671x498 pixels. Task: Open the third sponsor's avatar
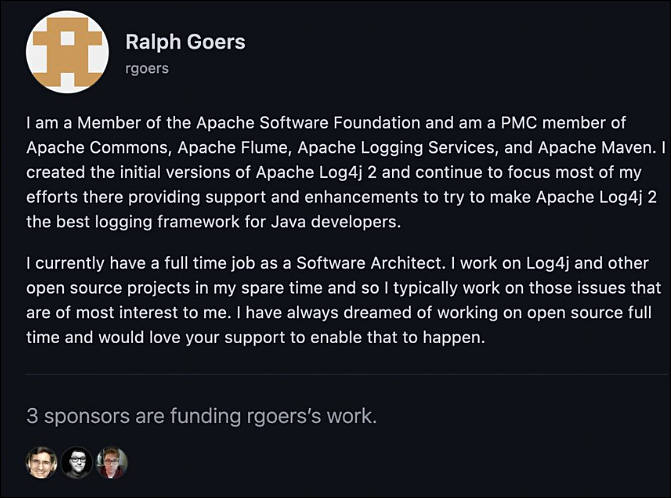coord(112,462)
